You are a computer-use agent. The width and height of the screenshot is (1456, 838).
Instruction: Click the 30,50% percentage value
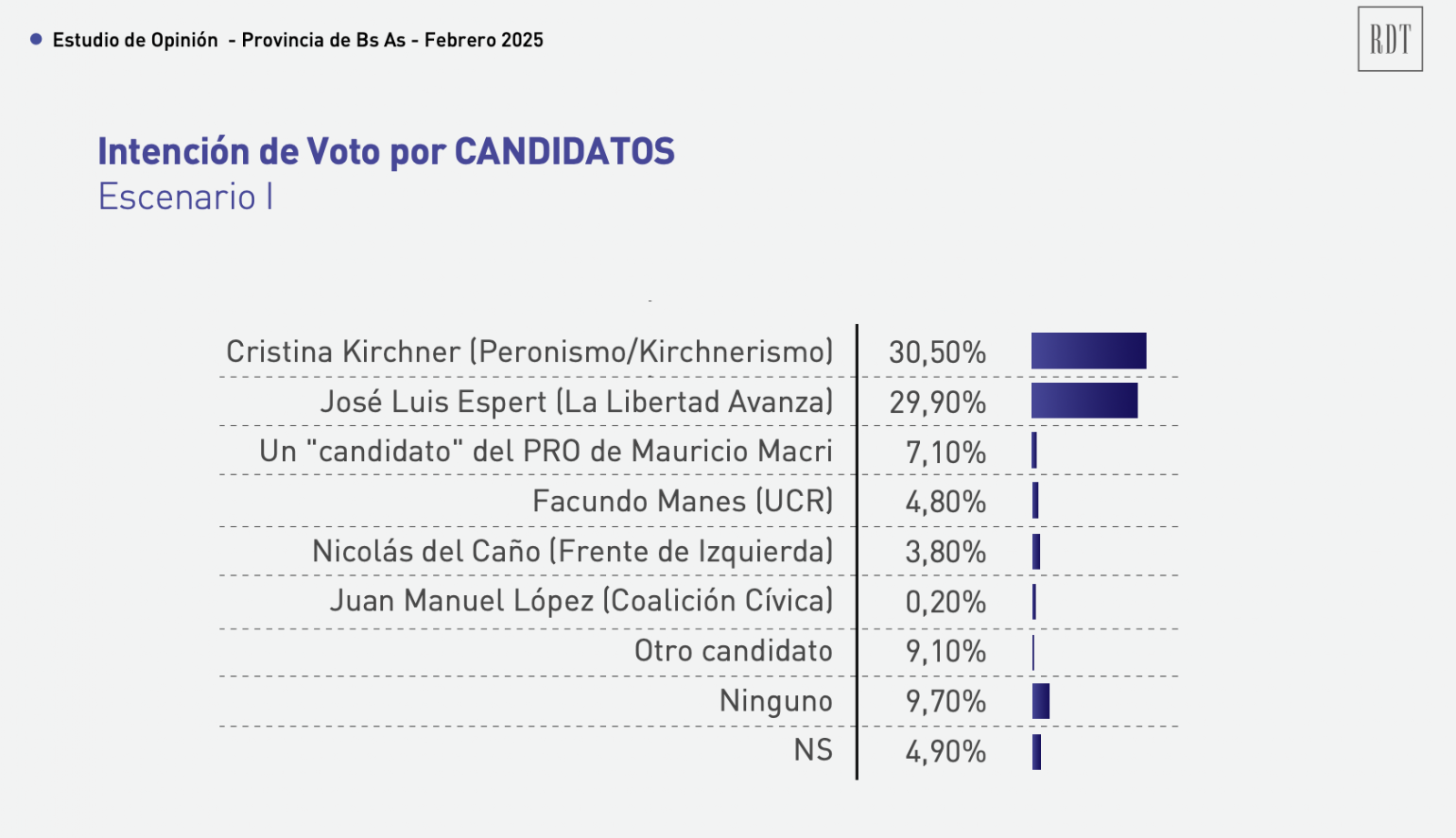(937, 352)
